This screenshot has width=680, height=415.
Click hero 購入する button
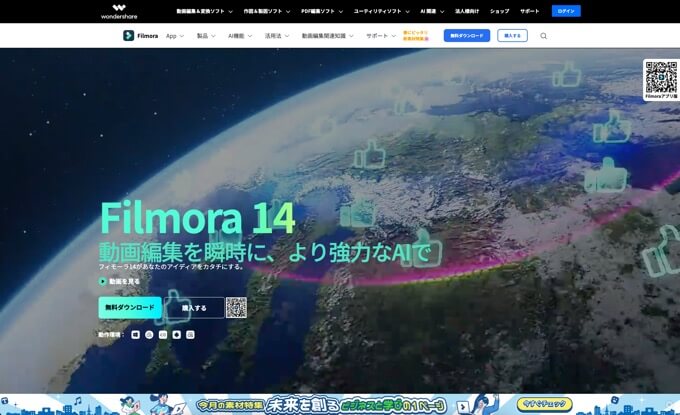[x=194, y=308]
